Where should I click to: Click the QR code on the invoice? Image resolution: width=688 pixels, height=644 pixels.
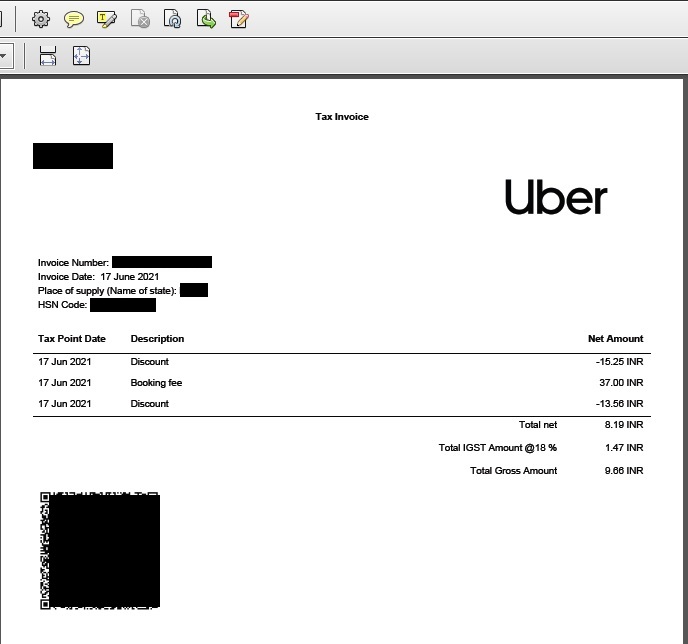pyautogui.click(x=100, y=551)
